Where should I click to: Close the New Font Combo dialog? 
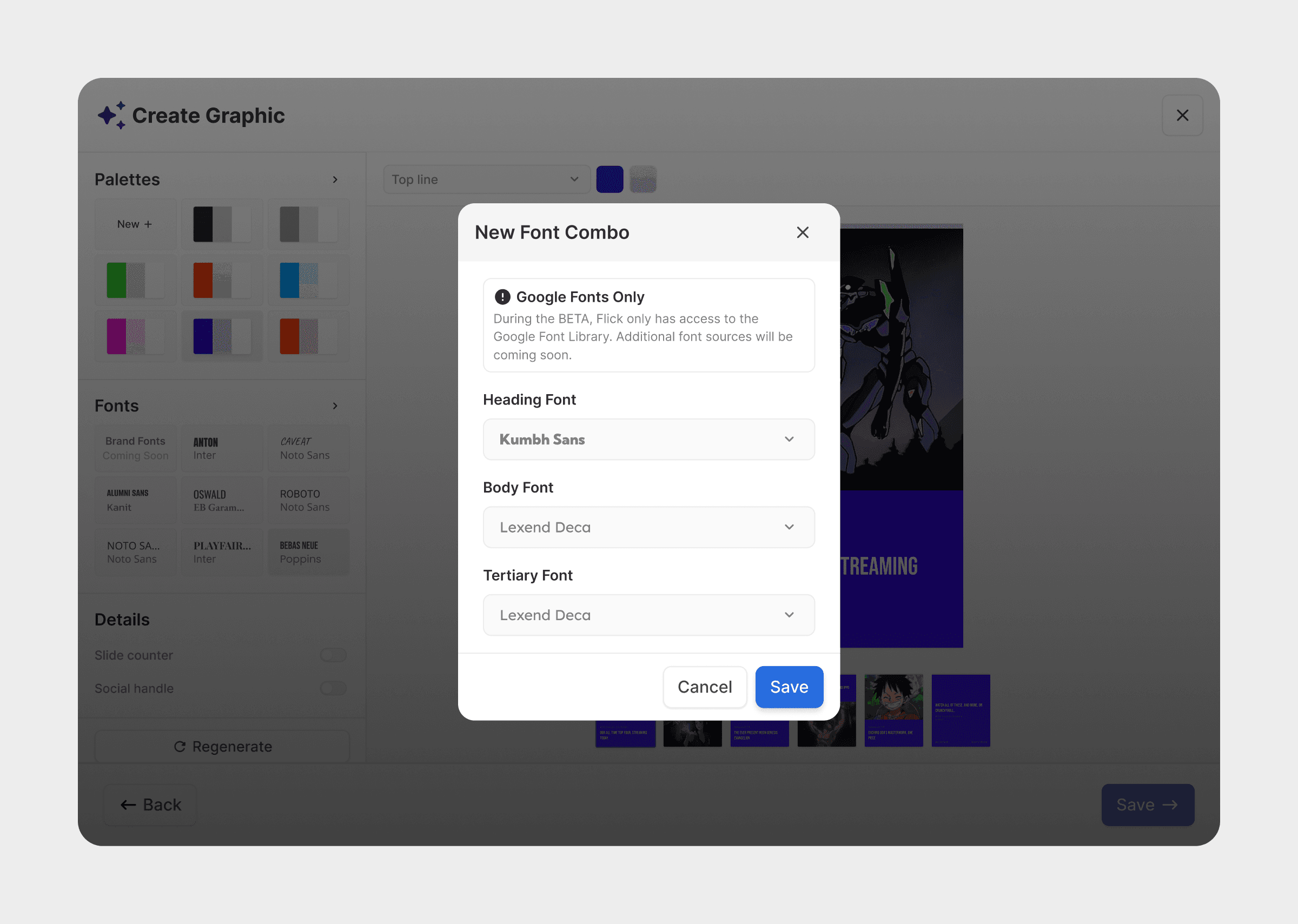803,232
